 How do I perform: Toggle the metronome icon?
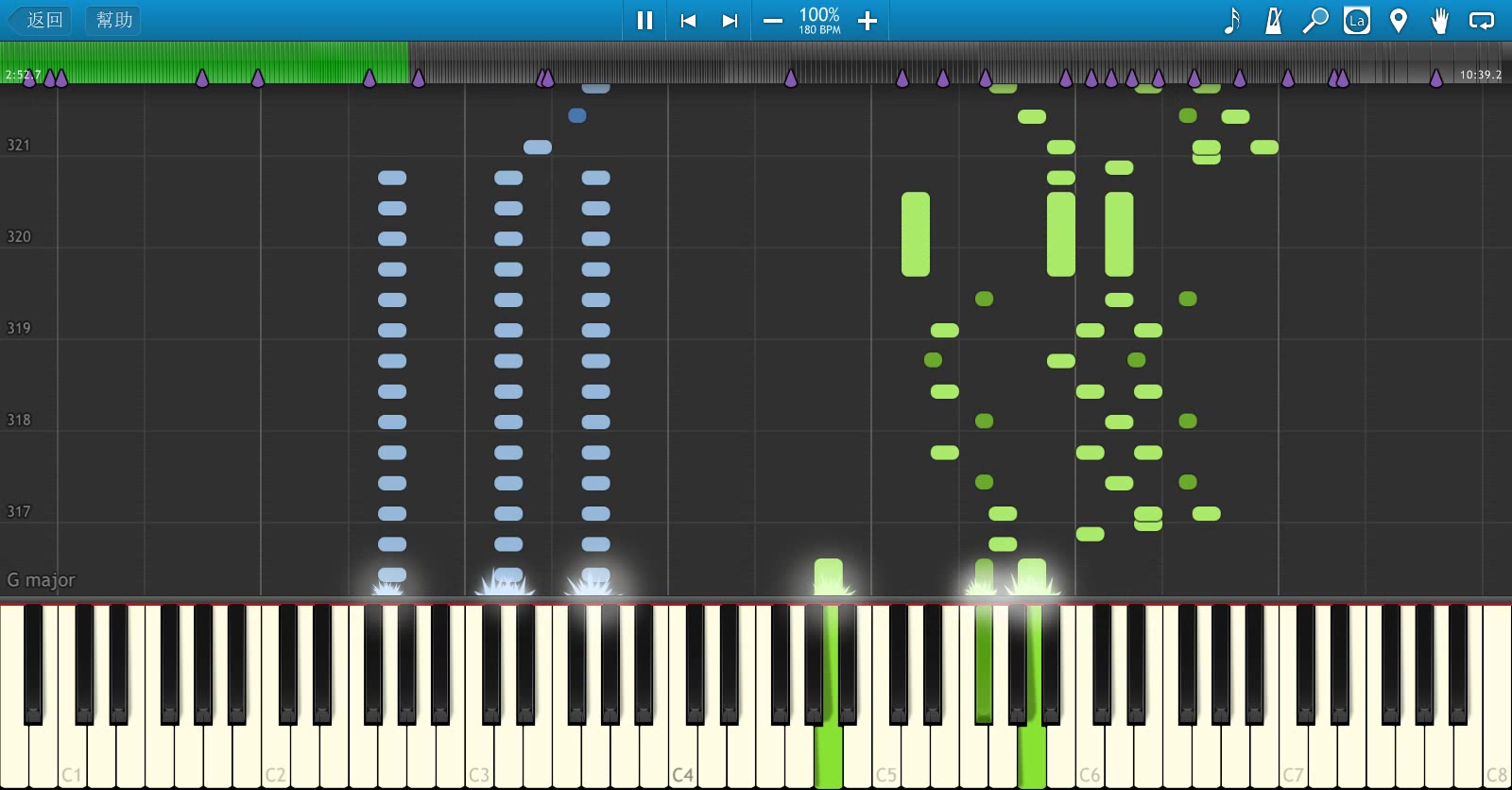1274,20
